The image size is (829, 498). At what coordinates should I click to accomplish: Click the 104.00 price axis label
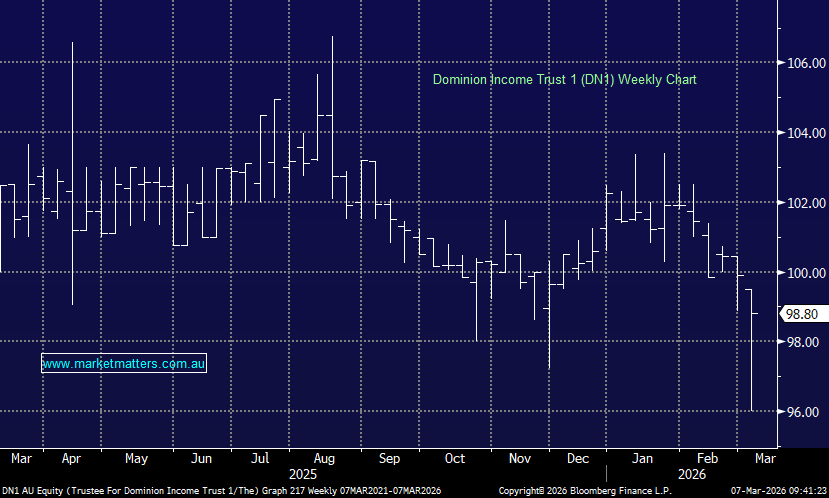point(805,133)
